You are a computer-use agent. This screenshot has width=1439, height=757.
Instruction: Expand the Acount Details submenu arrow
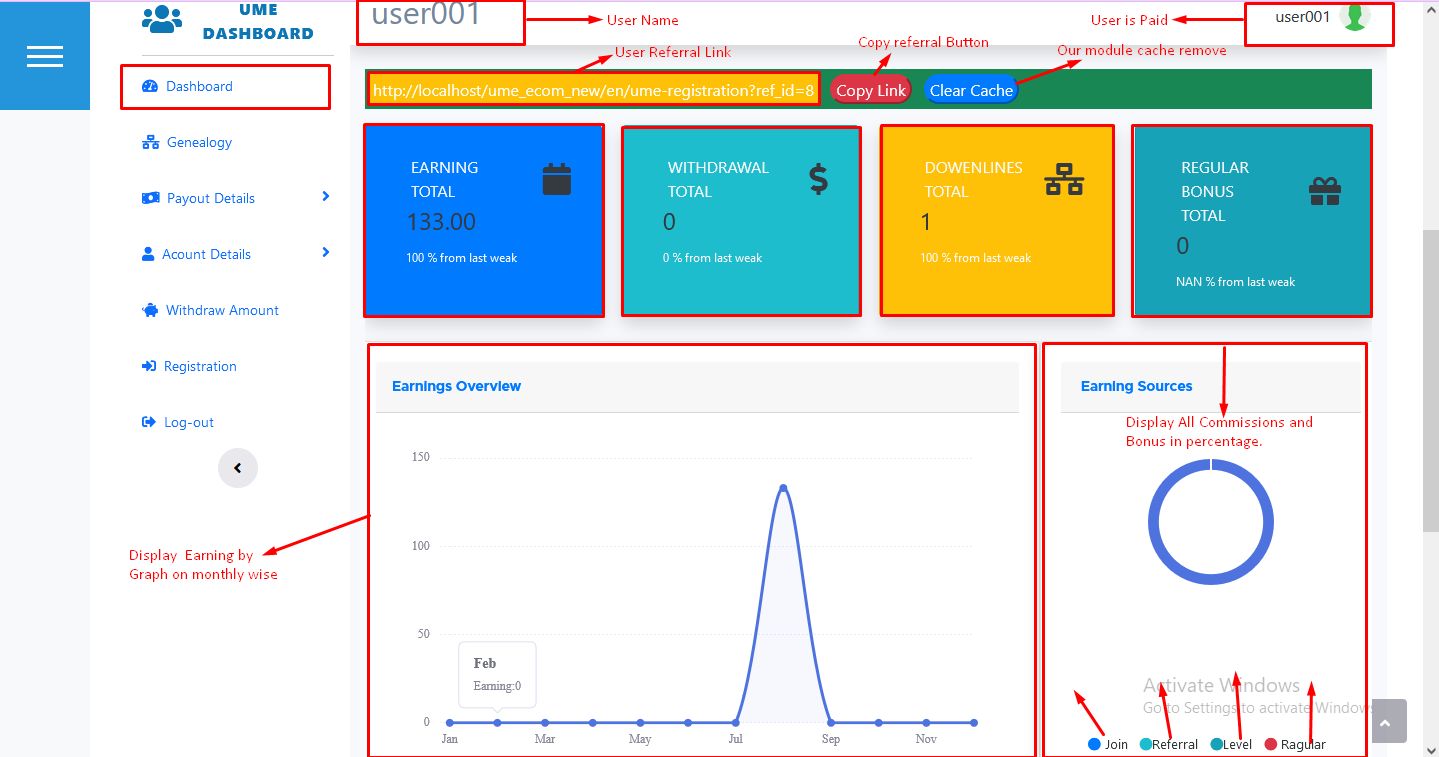325,253
